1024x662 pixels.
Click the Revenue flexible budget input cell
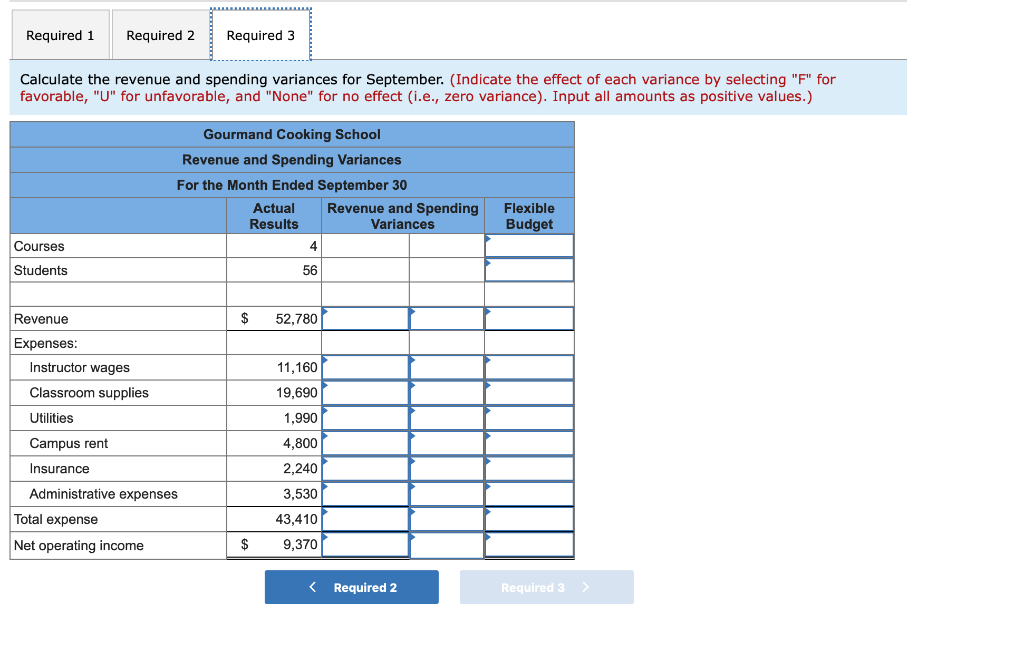(x=529, y=317)
